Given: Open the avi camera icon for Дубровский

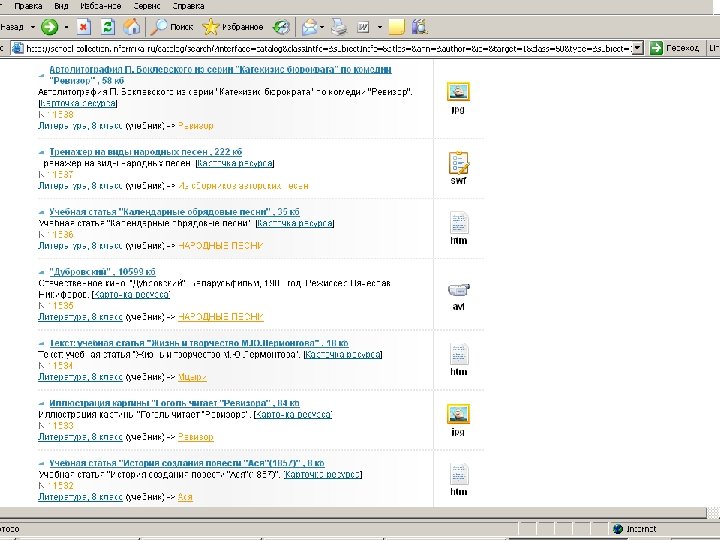Looking at the screenshot, I should point(459,290).
